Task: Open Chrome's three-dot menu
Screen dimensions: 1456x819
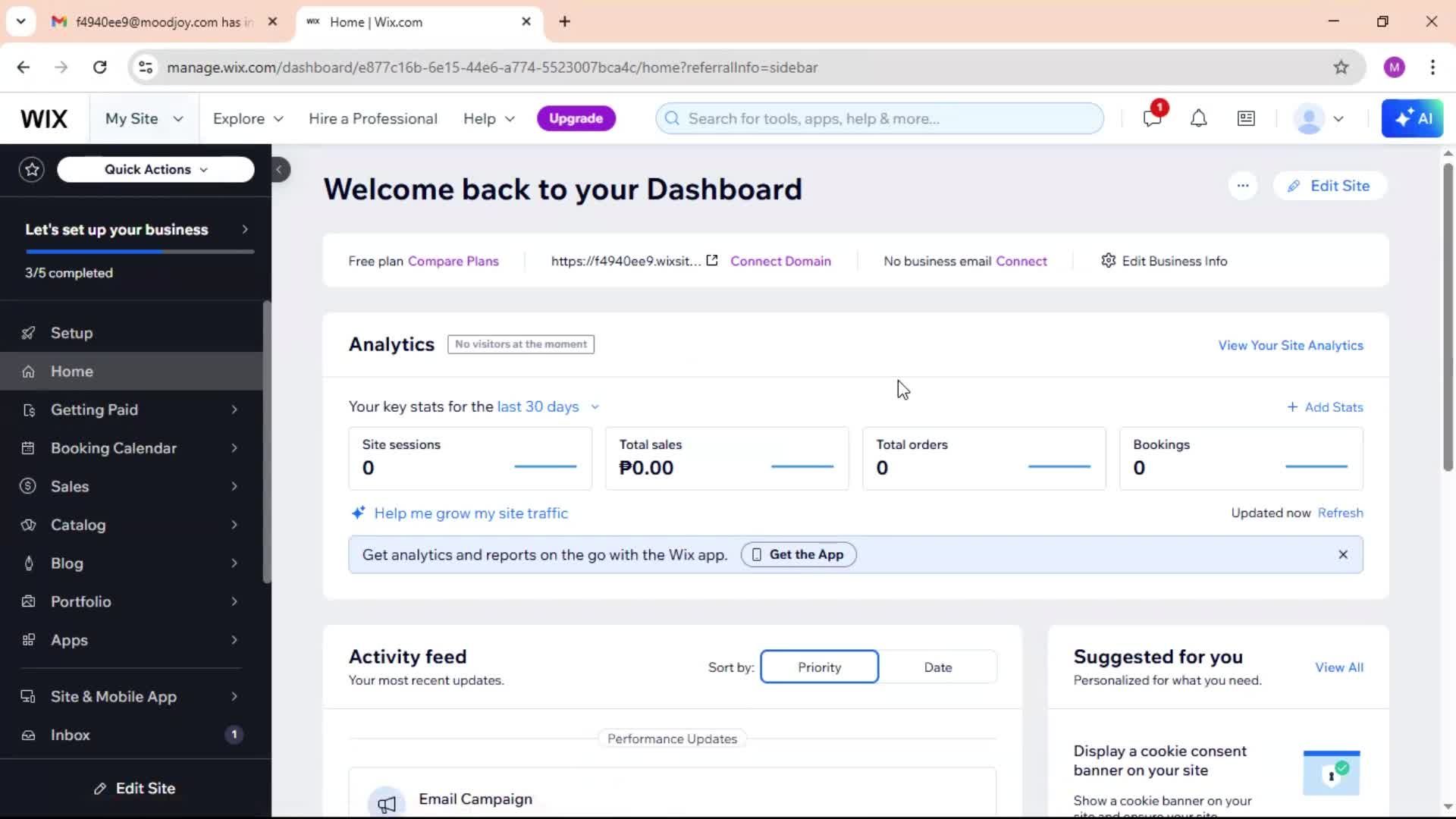Action: click(1432, 67)
